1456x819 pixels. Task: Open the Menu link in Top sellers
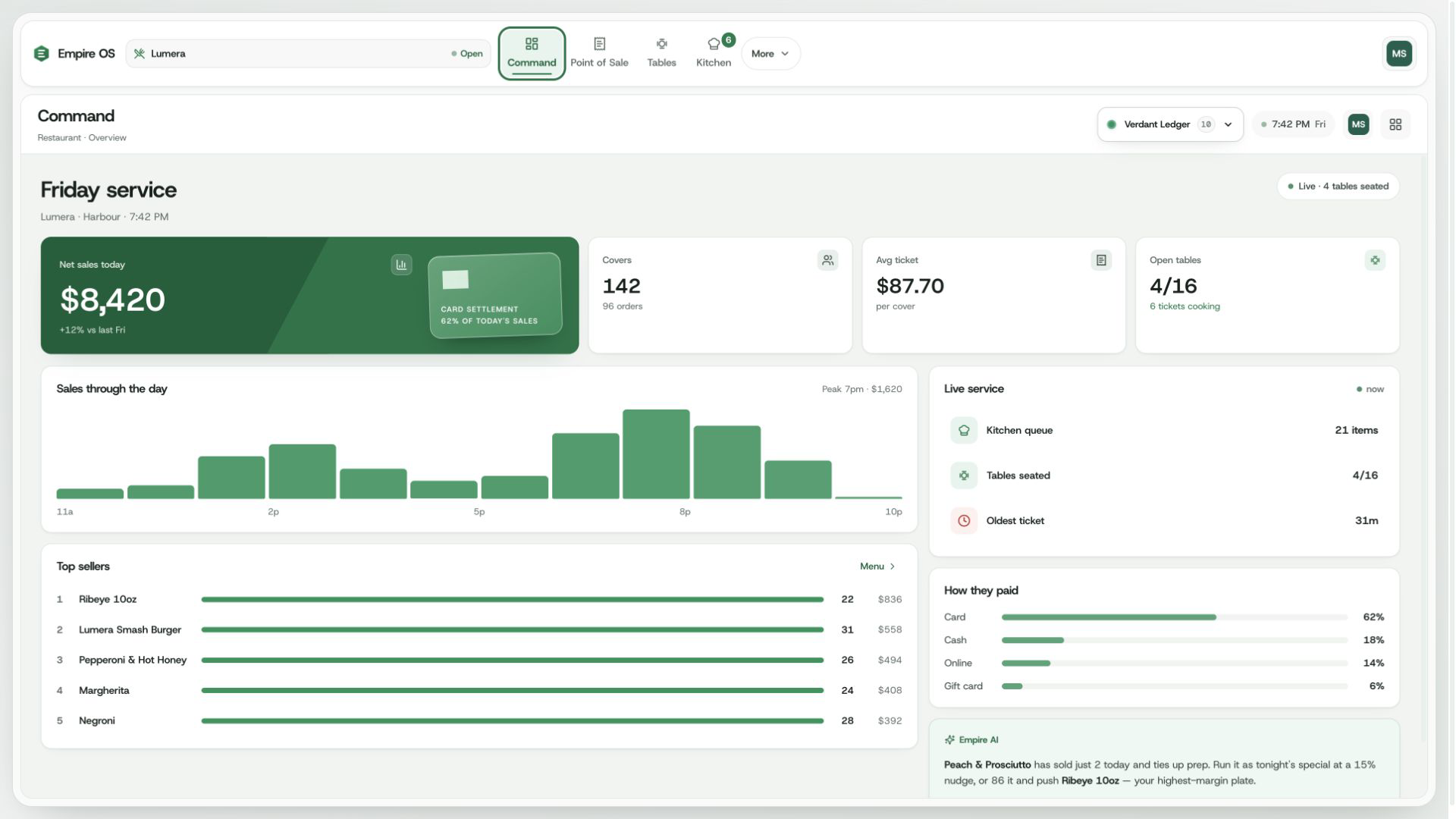[x=877, y=566]
